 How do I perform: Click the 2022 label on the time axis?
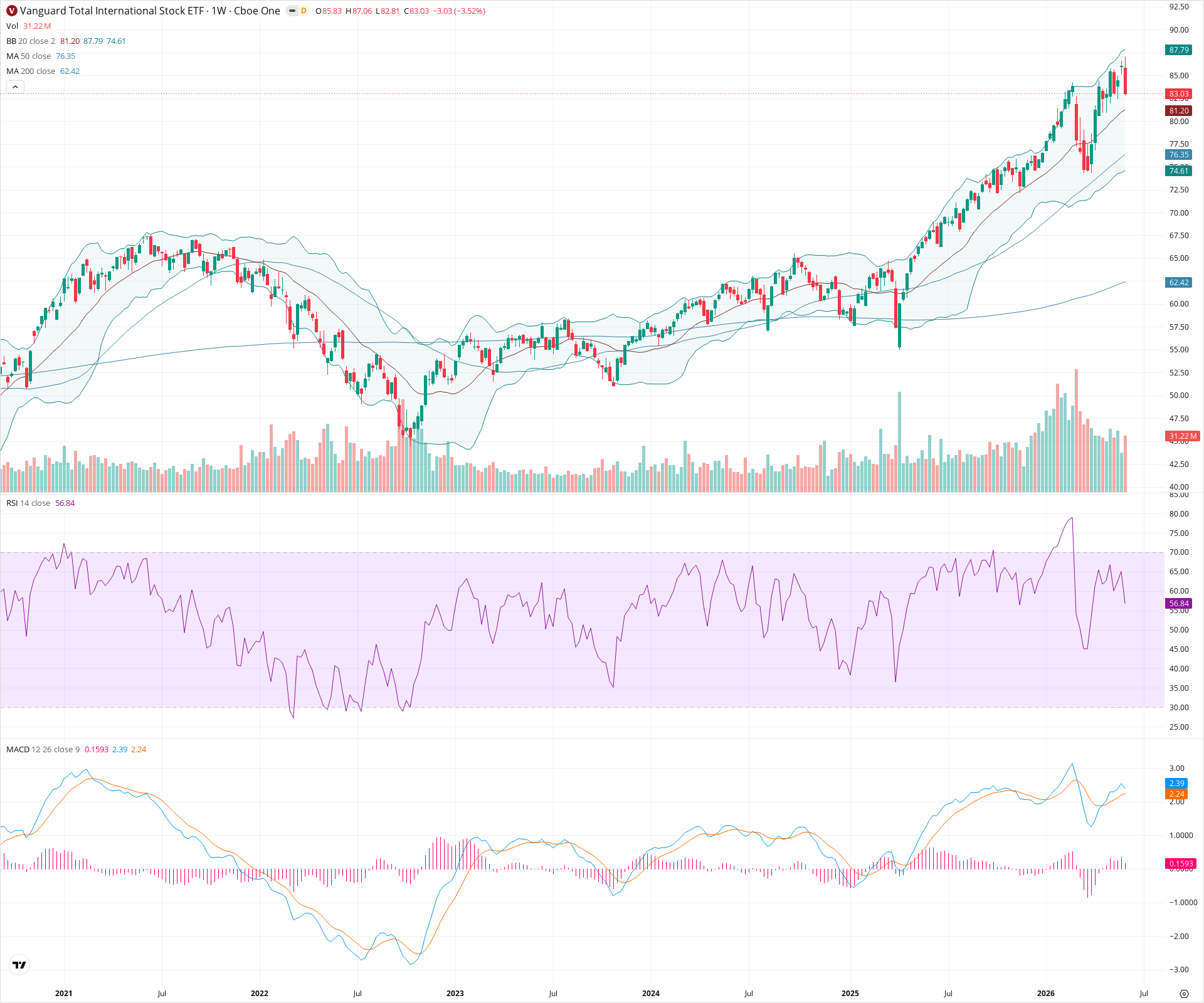259,994
